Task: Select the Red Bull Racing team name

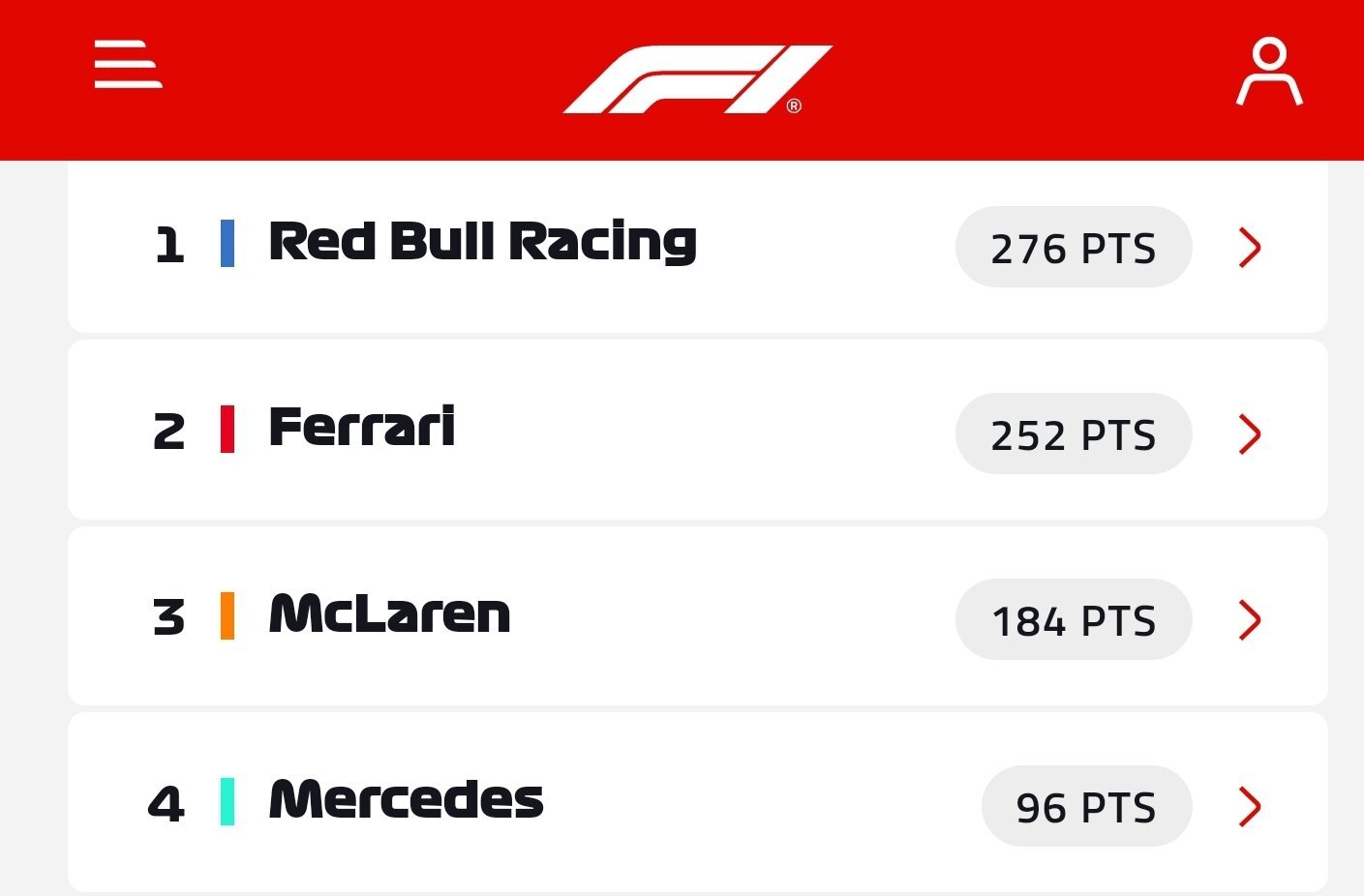Action: click(x=482, y=242)
